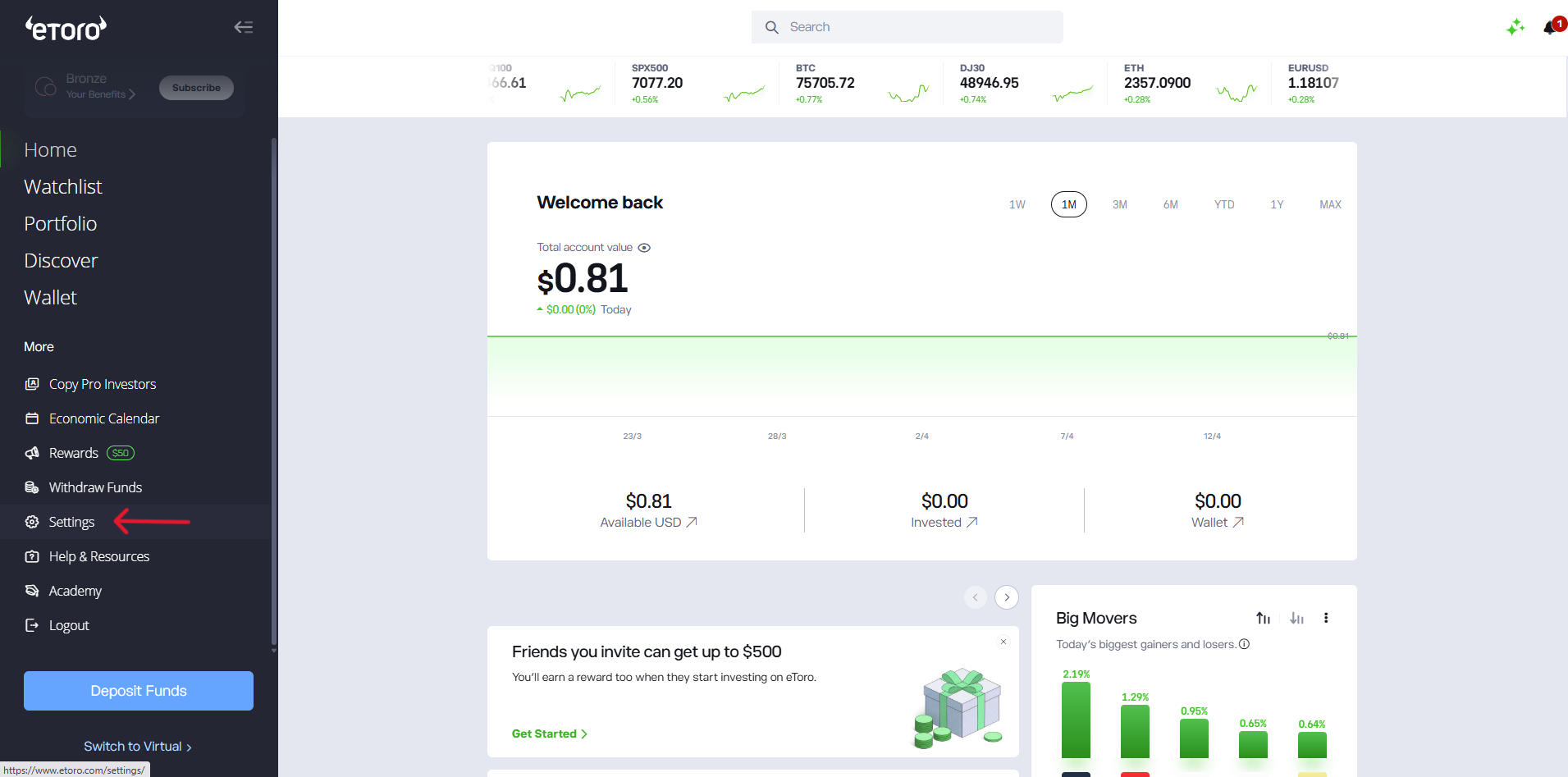Click the 0.65% Big Movers bar
Viewport: 1568px width, 777px height.
(x=1253, y=745)
